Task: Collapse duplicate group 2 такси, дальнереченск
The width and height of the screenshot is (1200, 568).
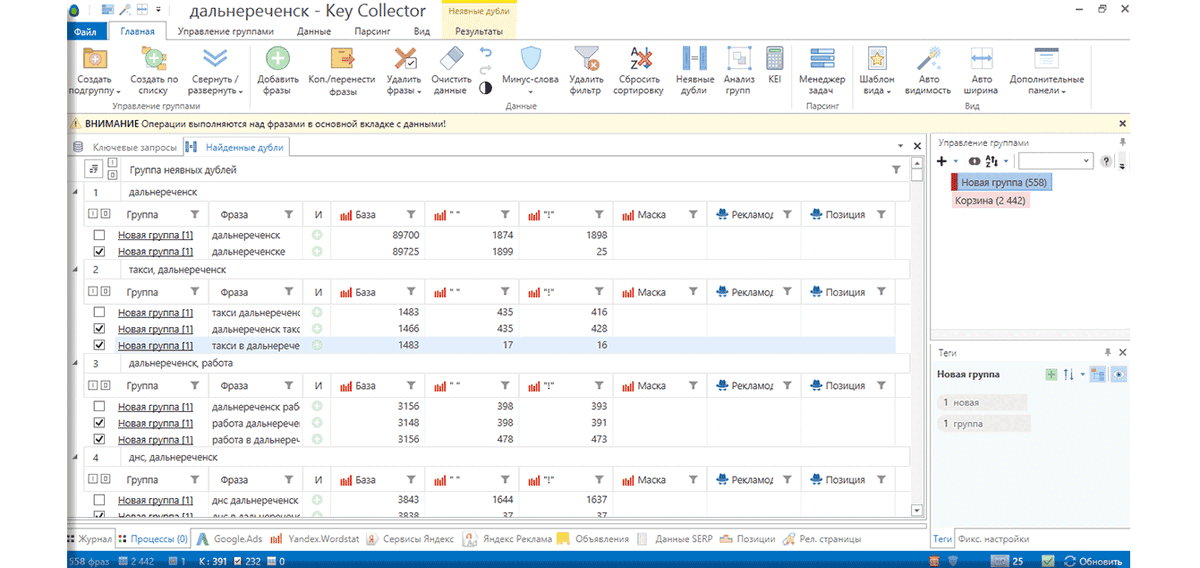Action: tap(75, 270)
